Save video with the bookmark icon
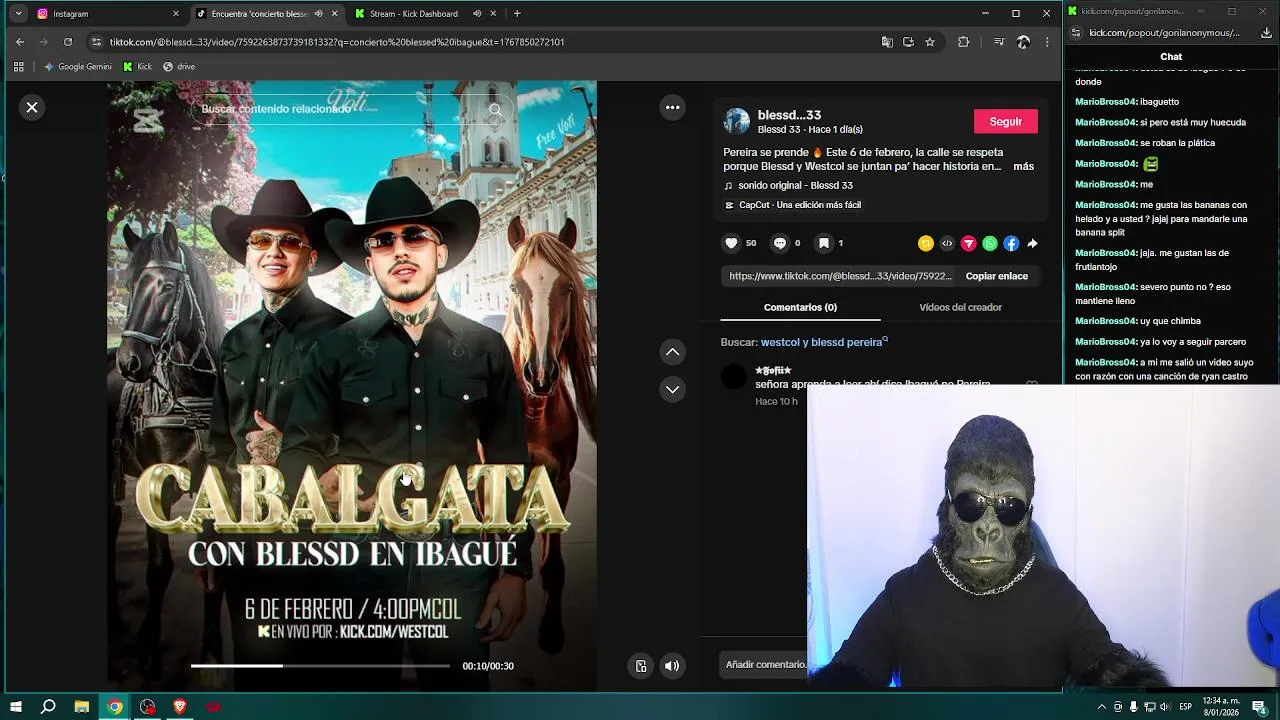The width and height of the screenshot is (1280, 720). pyautogui.click(x=824, y=243)
